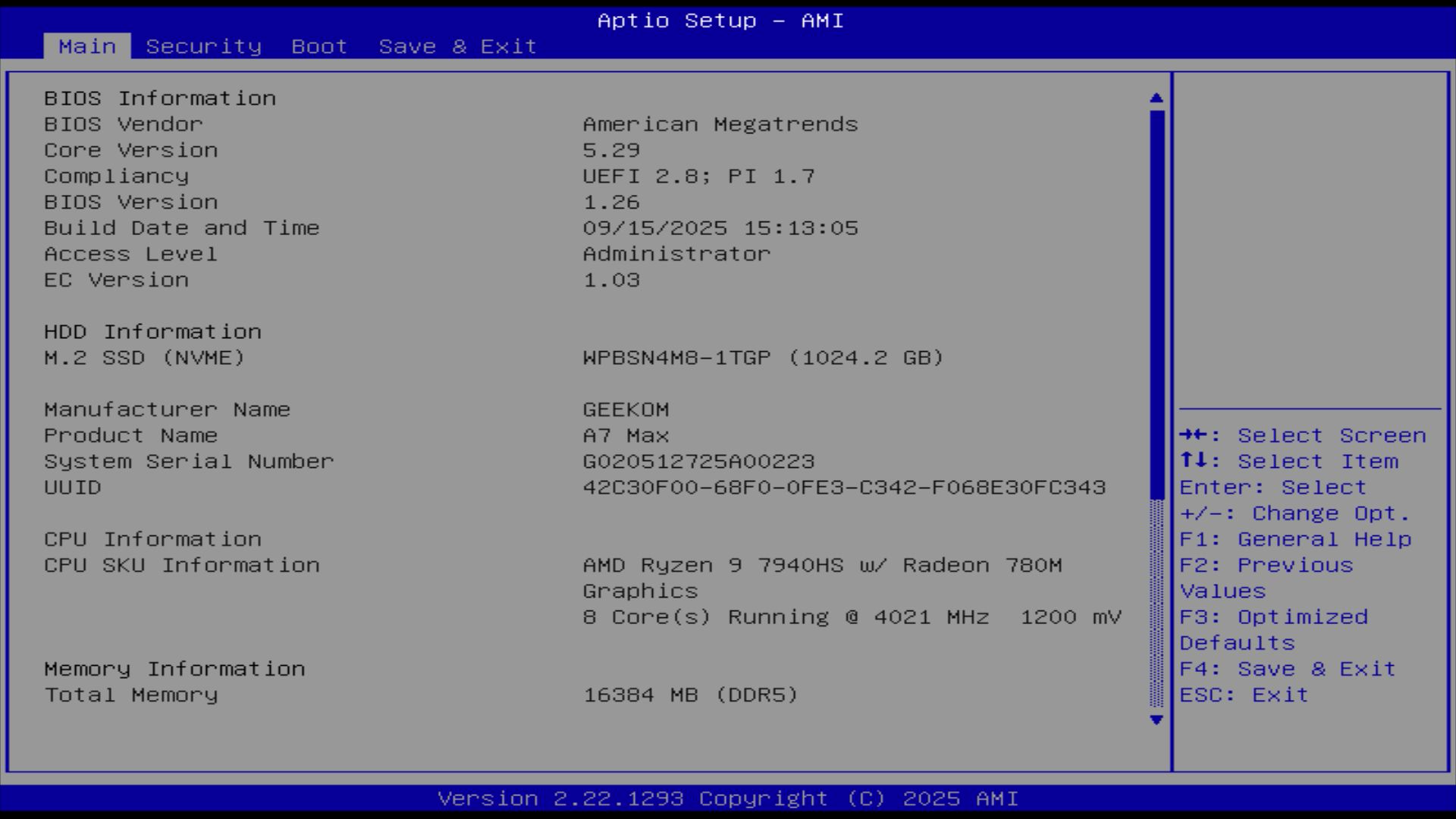Click the ESC: Exit hint

1244,695
